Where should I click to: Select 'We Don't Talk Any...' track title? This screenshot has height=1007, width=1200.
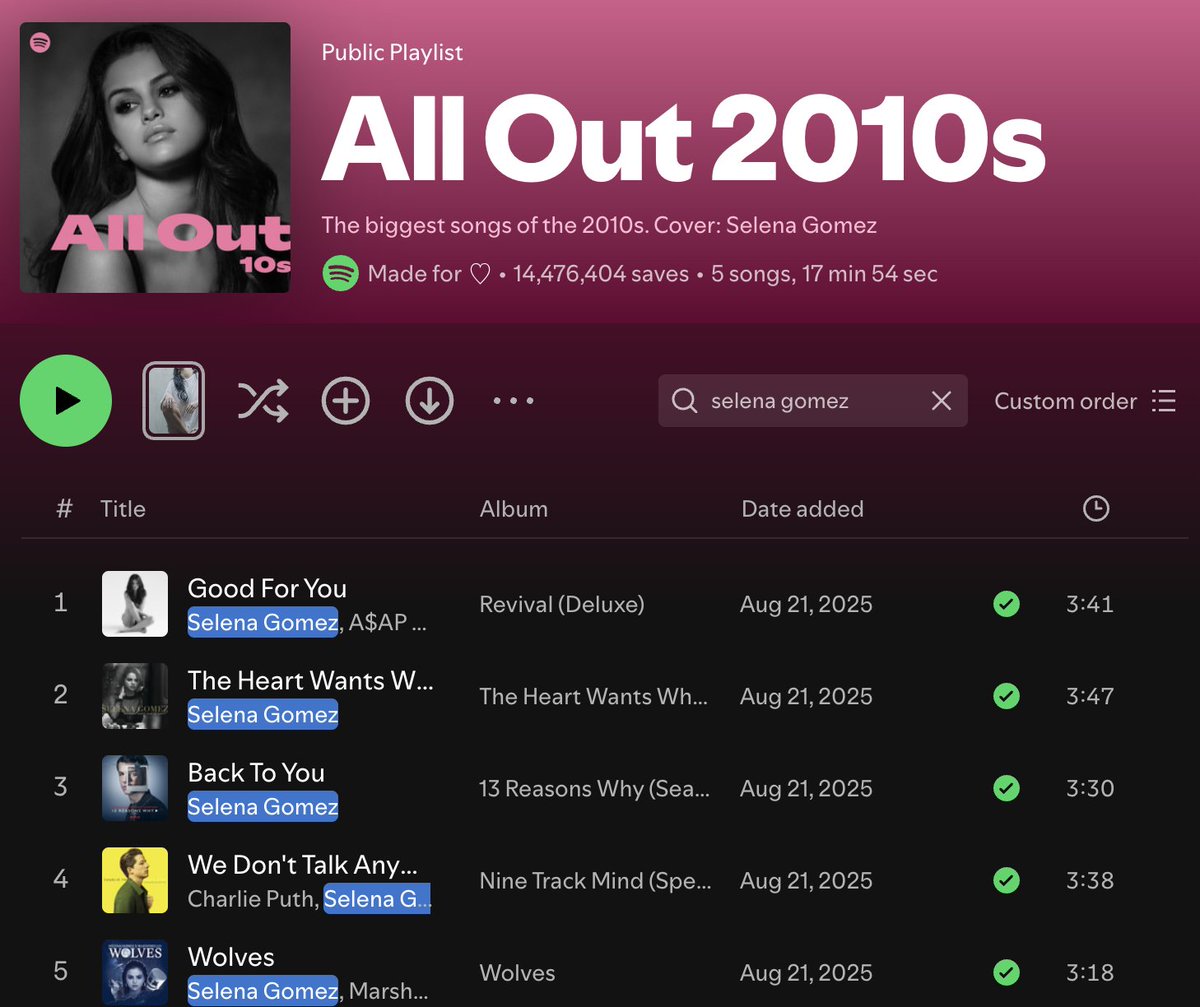[x=303, y=864]
